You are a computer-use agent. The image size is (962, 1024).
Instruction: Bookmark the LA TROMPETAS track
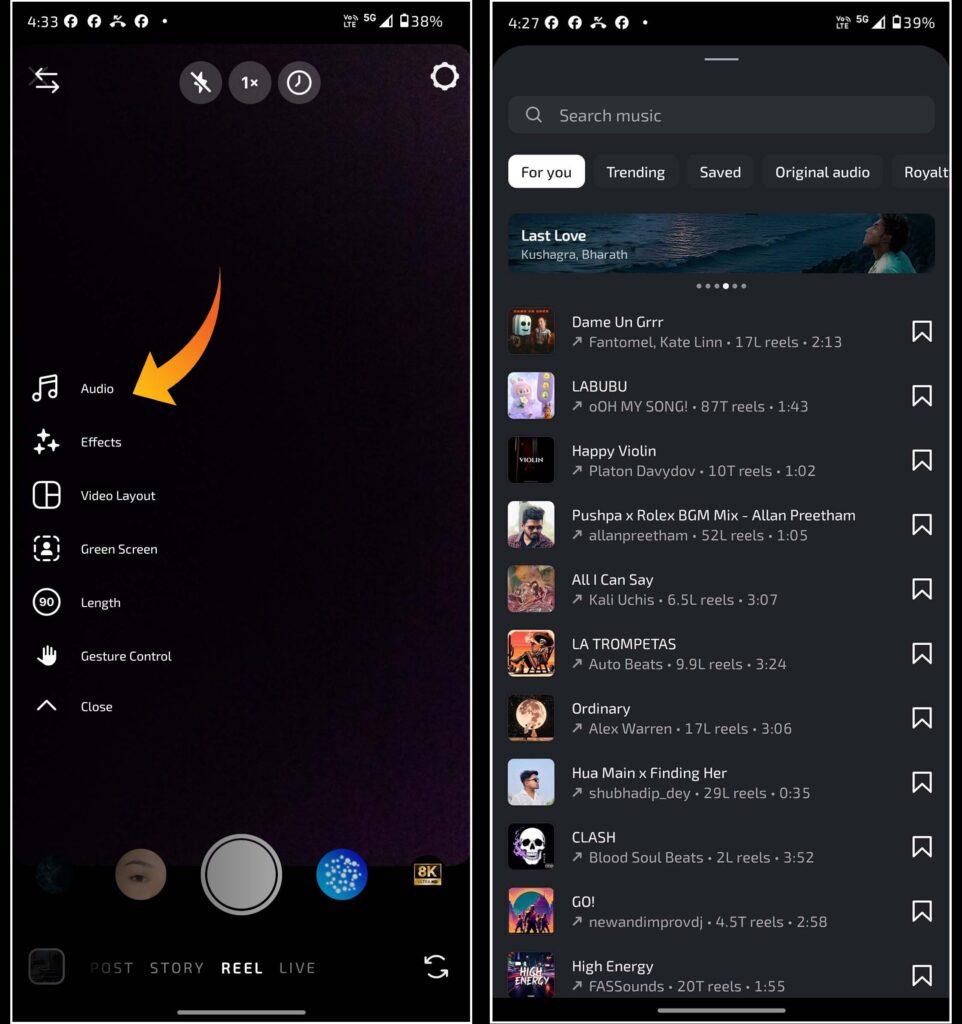pos(922,654)
